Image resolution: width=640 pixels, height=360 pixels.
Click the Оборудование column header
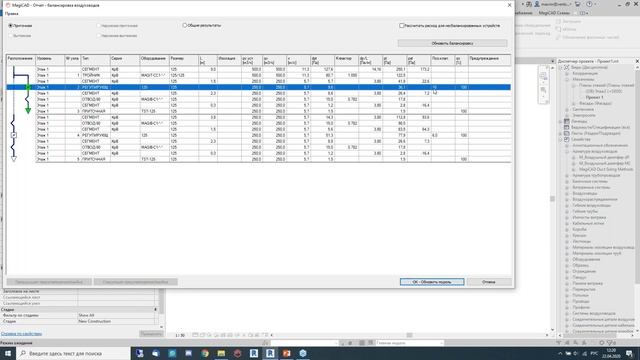click(x=154, y=60)
